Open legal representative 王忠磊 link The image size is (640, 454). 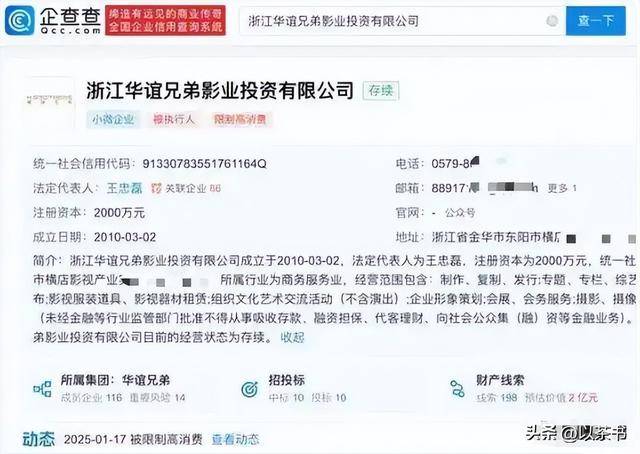(124, 188)
